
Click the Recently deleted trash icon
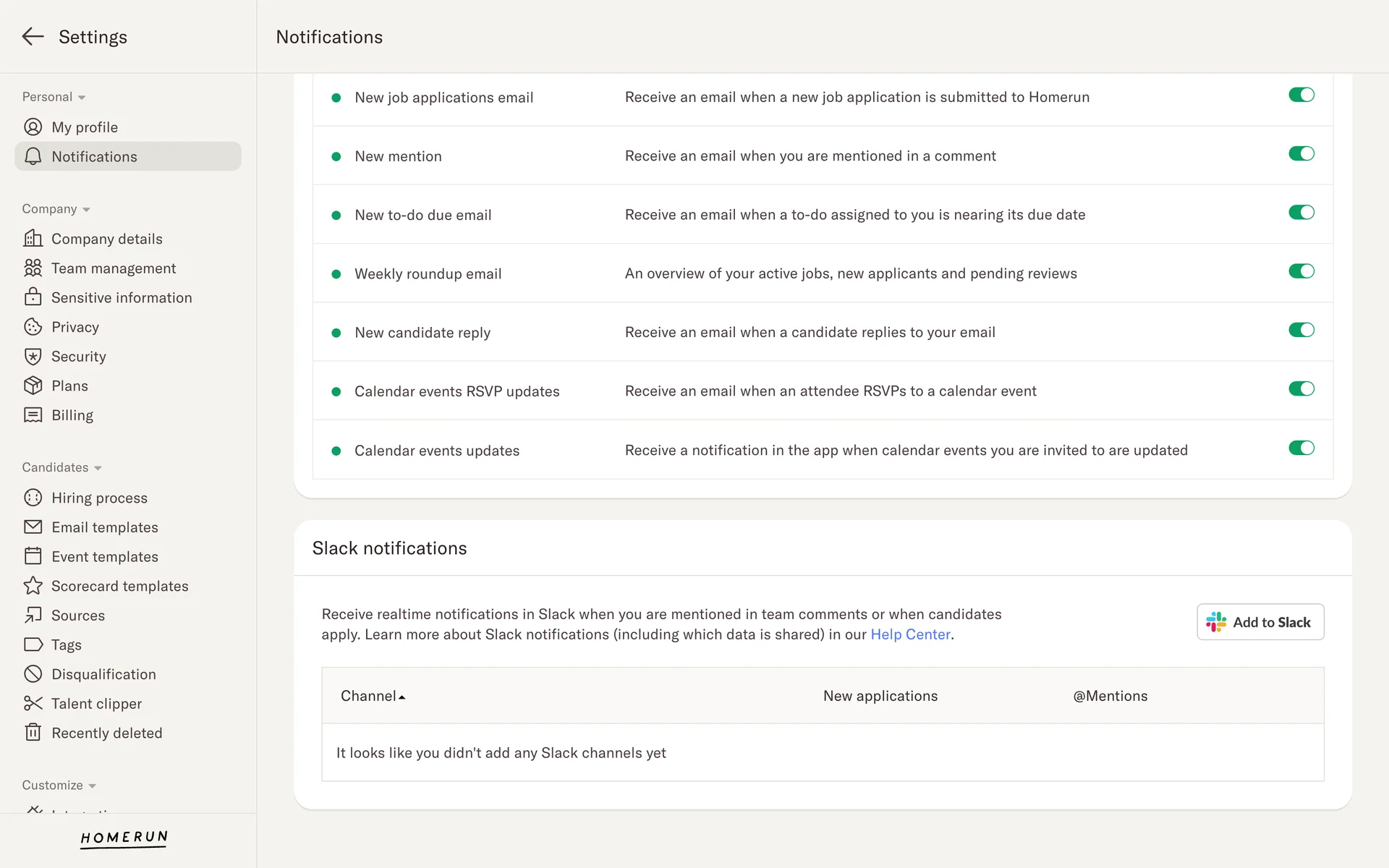pyautogui.click(x=33, y=733)
